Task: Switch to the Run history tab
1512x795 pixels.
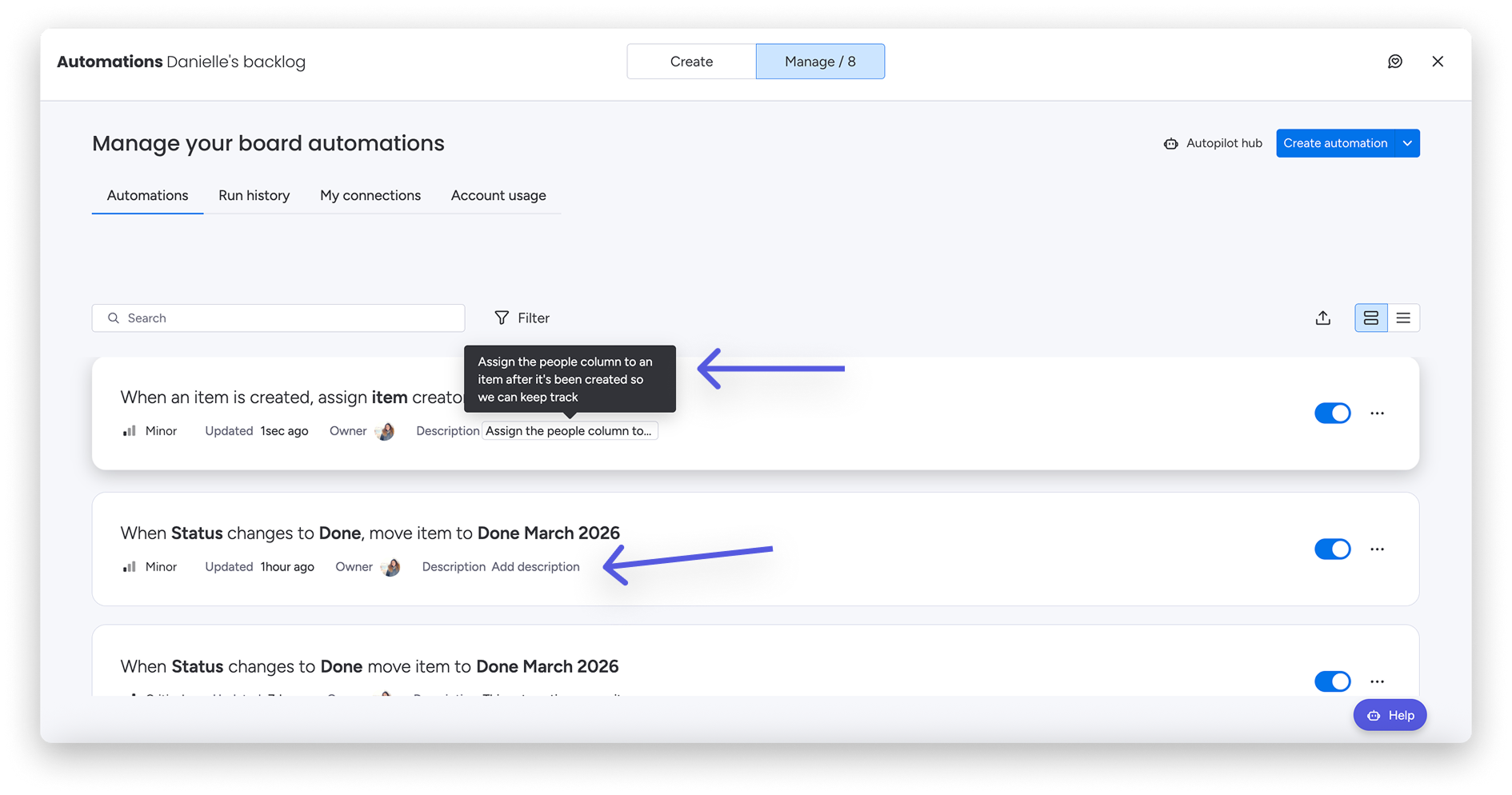Action: pyautogui.click(x=254, y=196)
